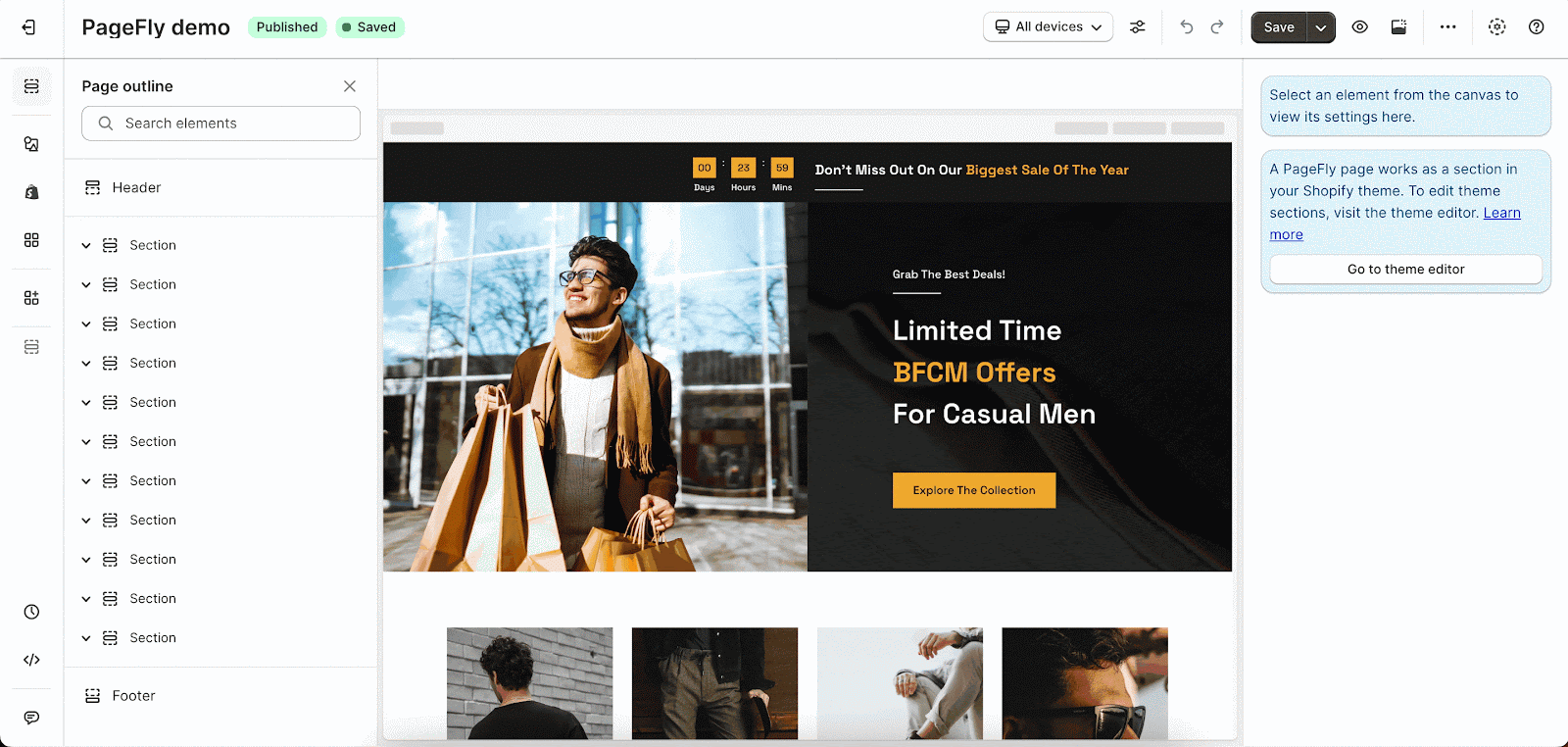Open the All devices dropdown
The image size is (1568, 747).
[x=1048, y=27]
